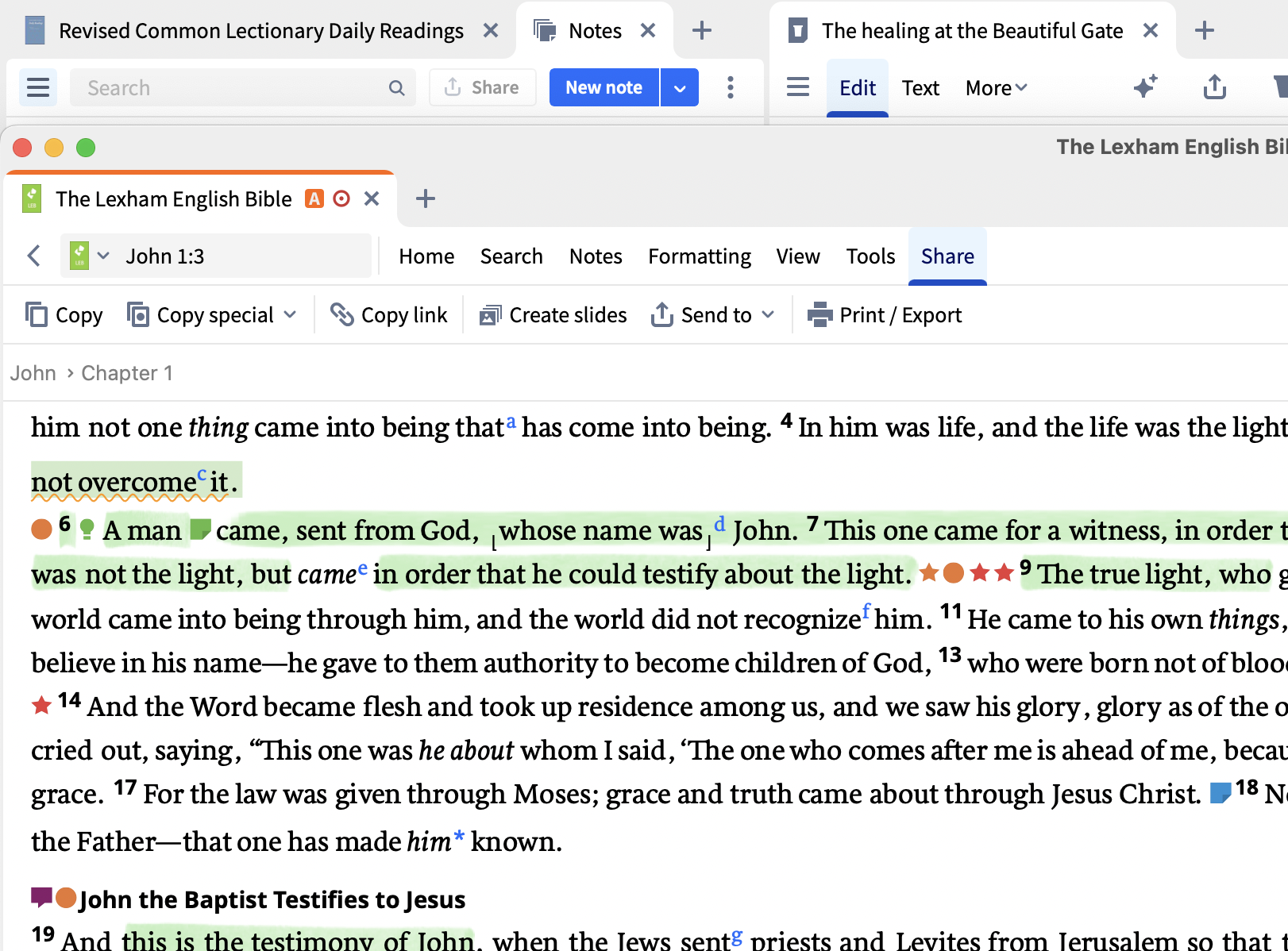The height and width of the screenshot is (951, 1288).
Task: Open the More menu in the note editor
Action: (x=996, y=87)
